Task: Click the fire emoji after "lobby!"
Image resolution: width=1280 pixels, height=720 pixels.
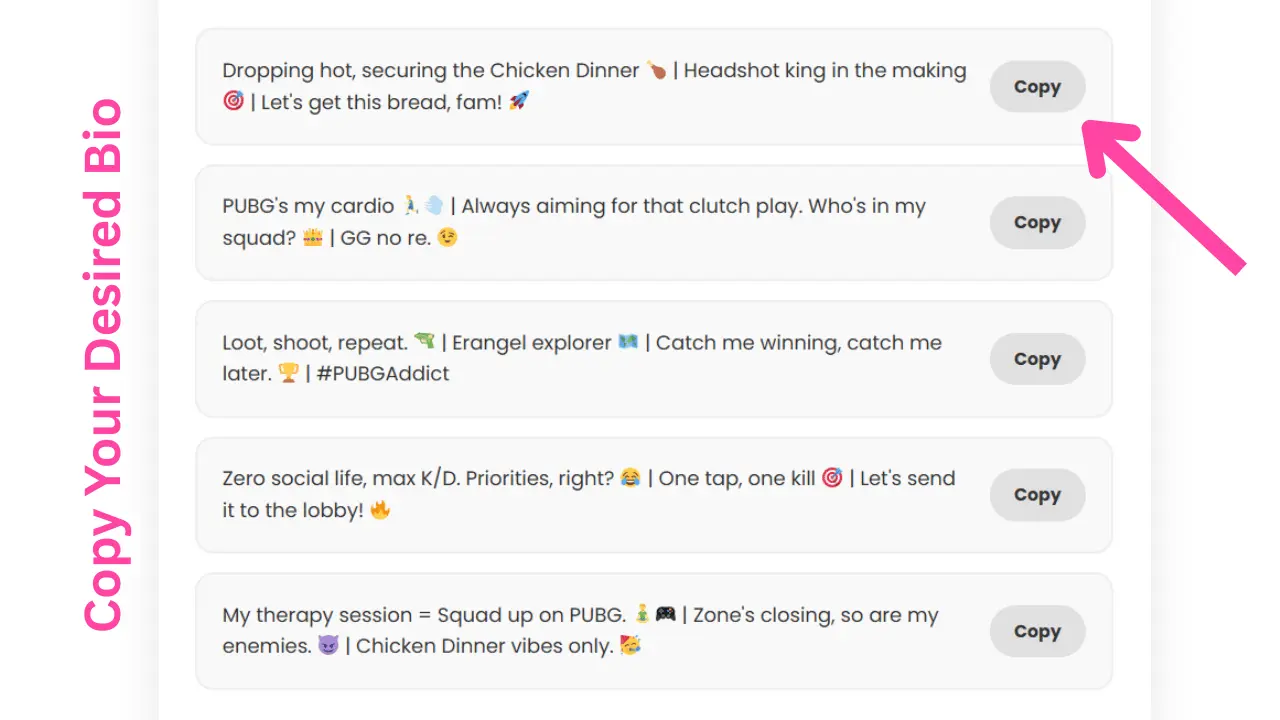Action: point(380,509)
